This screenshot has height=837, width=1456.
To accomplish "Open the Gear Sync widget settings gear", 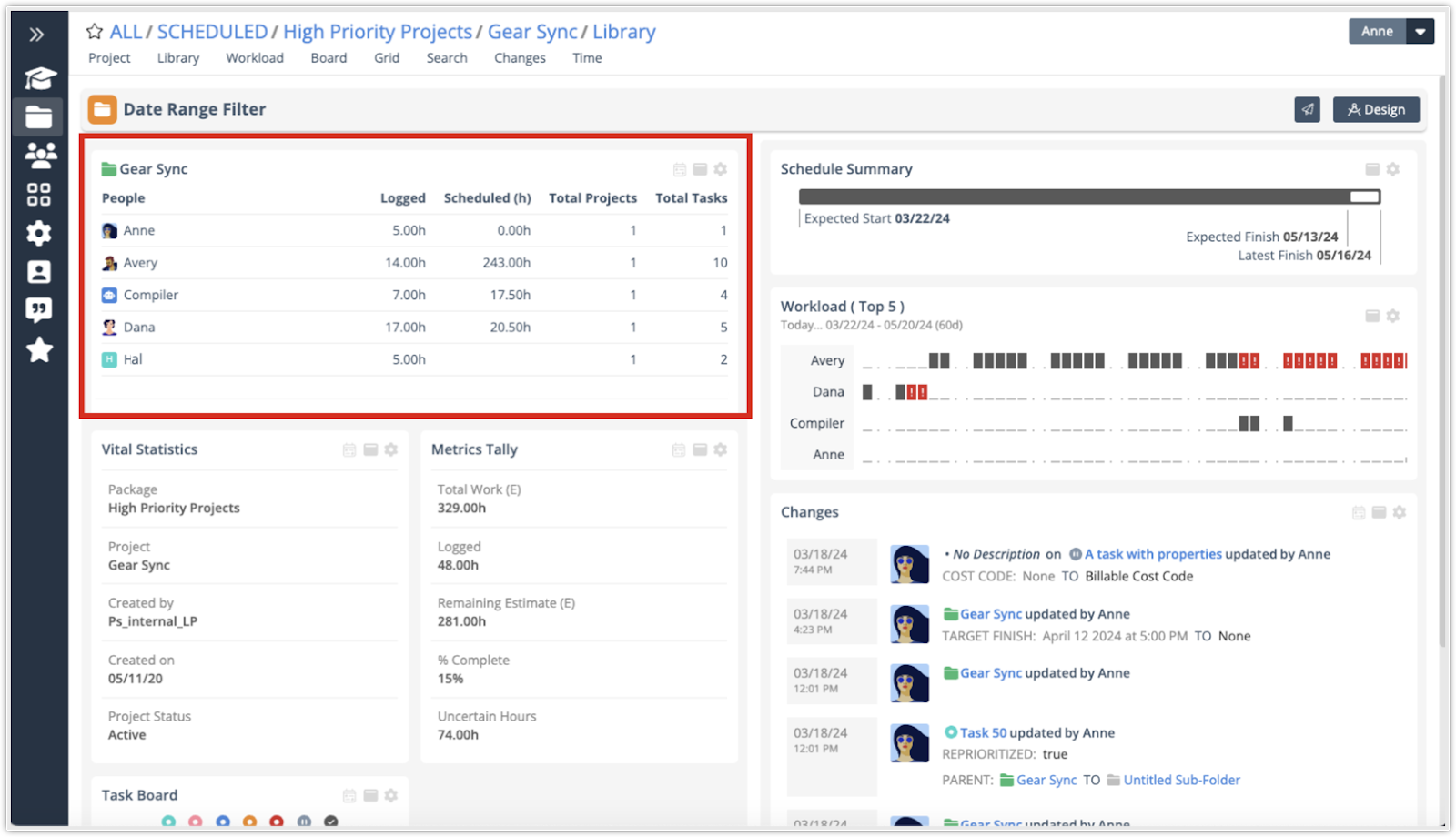I will [x=721, y=169].
